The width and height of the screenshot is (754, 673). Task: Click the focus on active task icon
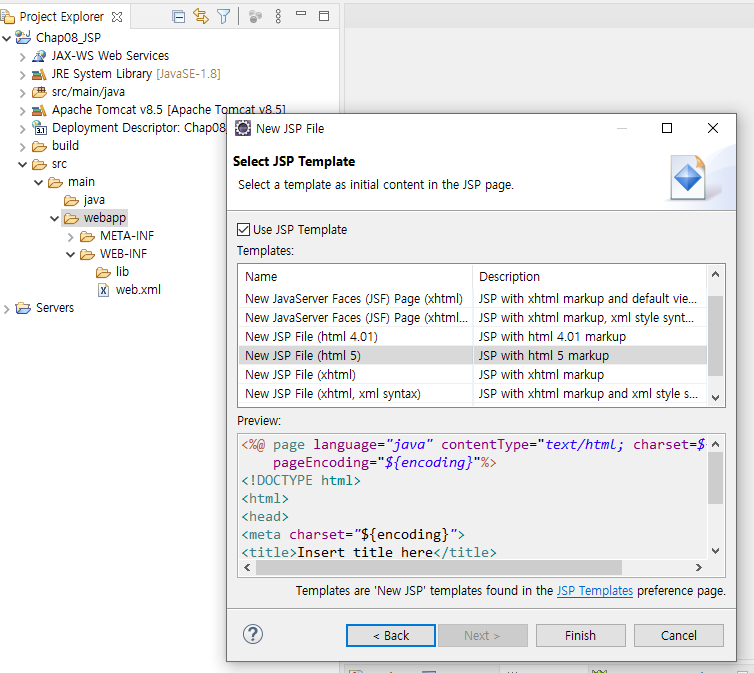[x=255, y=17]
